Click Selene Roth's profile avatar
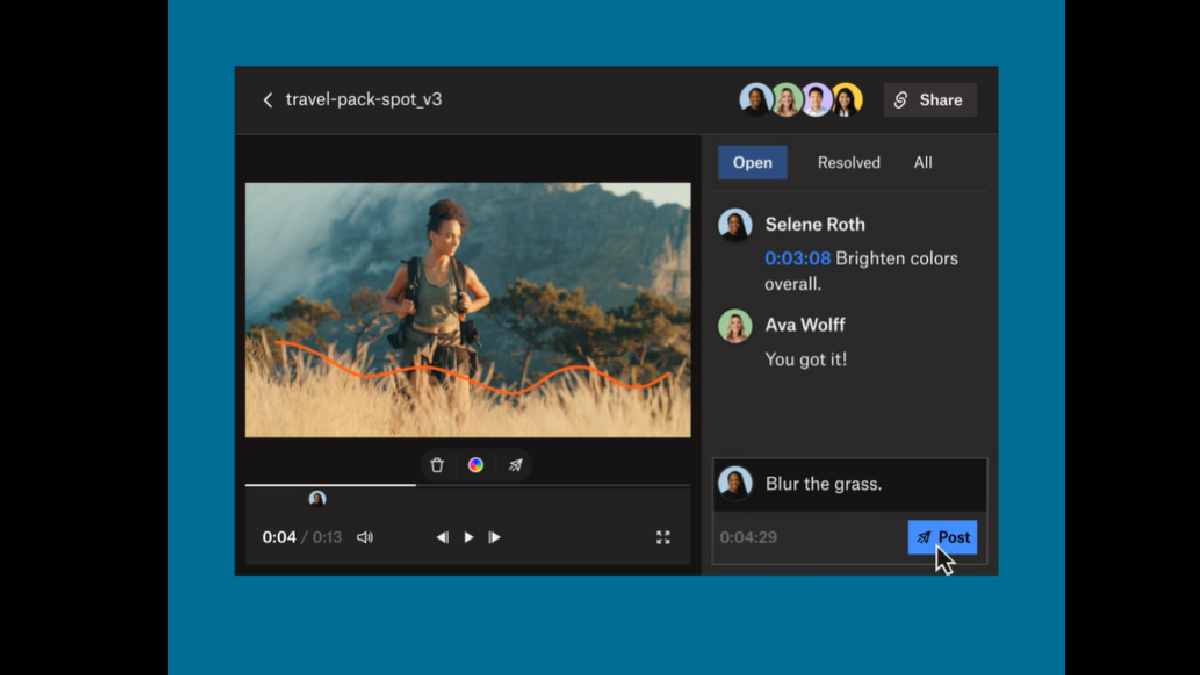1200x675 pixels. (x=735, y=224)
